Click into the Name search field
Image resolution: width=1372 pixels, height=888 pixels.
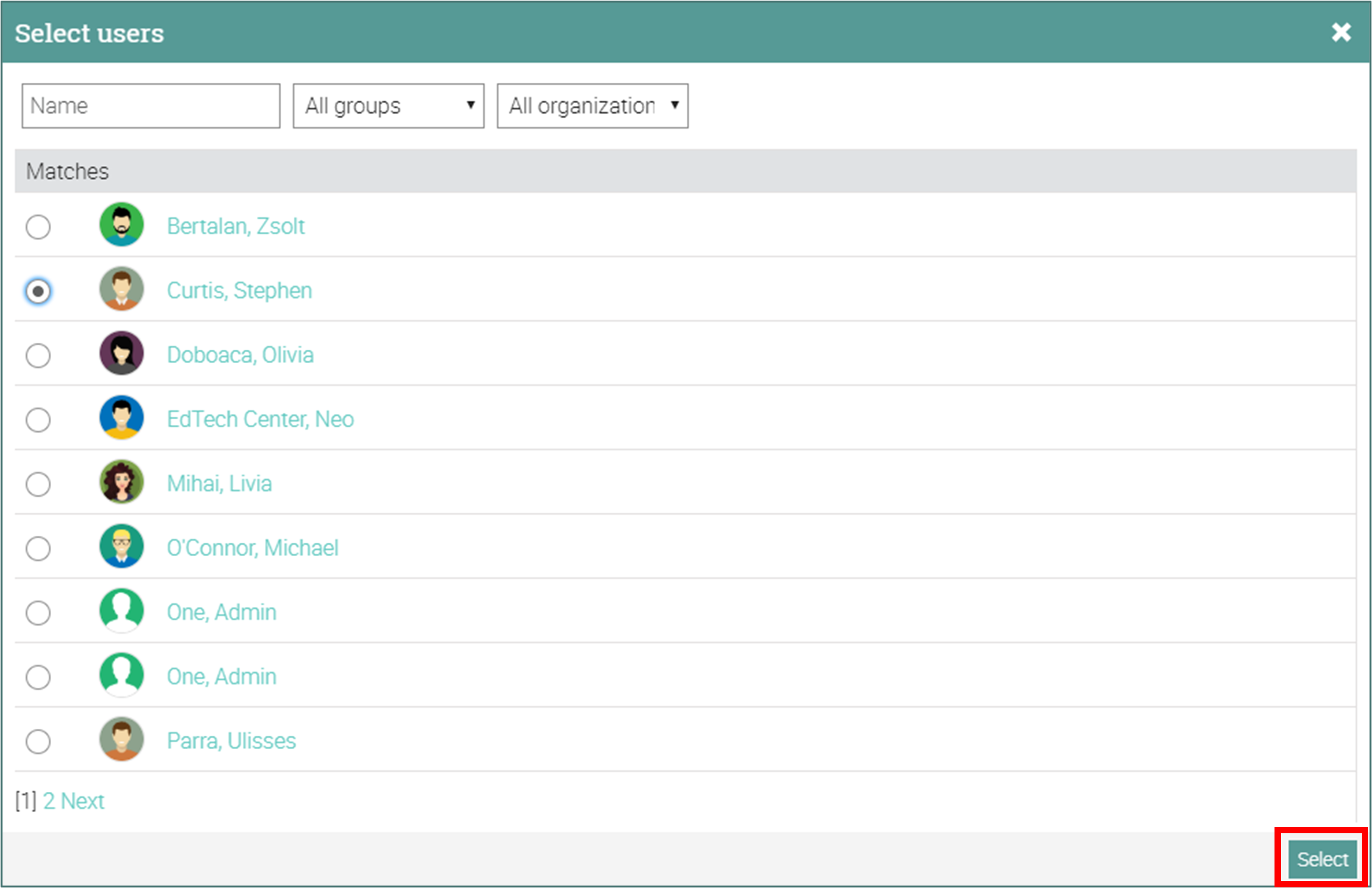pos(151,106)
